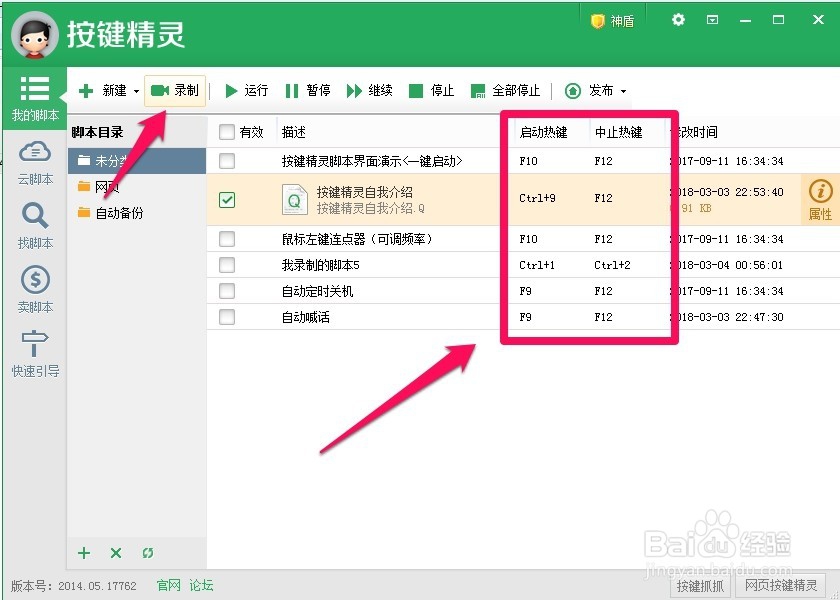
Task: Open the 官网 link
Action: (169, 585)
